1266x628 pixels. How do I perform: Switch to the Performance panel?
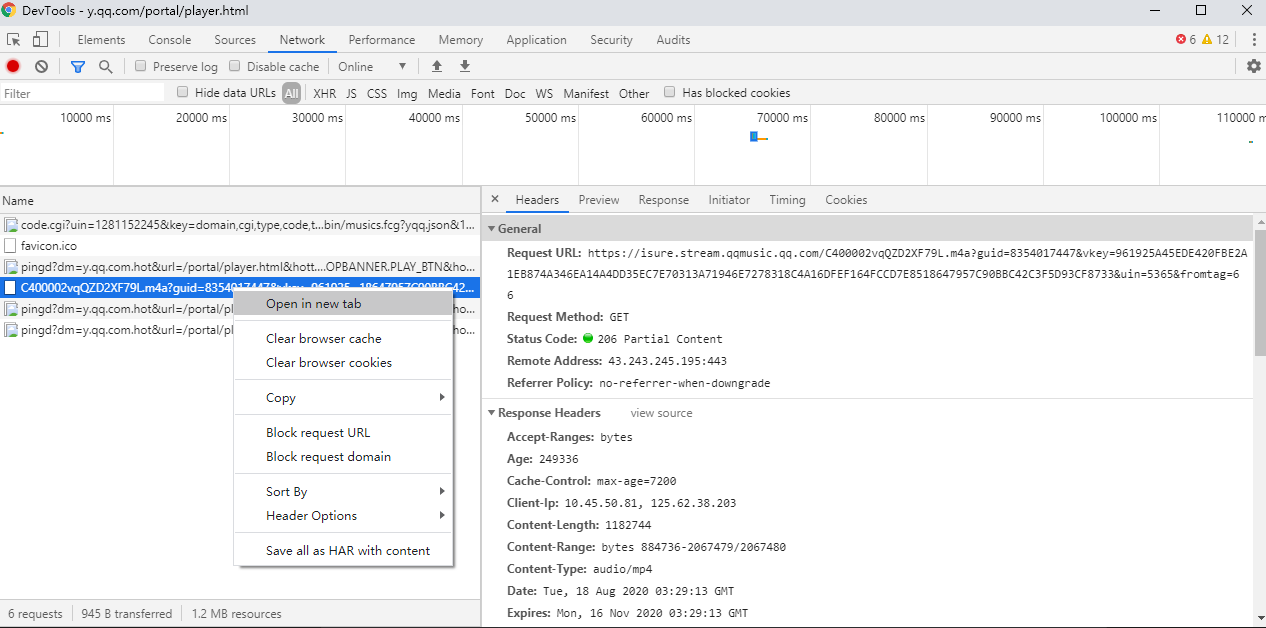[382, 40]
